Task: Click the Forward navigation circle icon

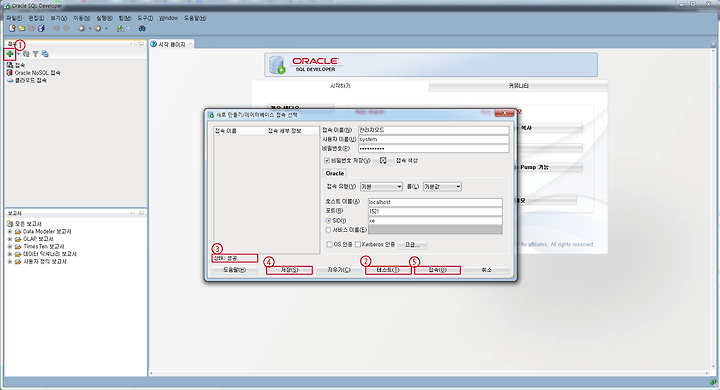Action: point(98,28)
